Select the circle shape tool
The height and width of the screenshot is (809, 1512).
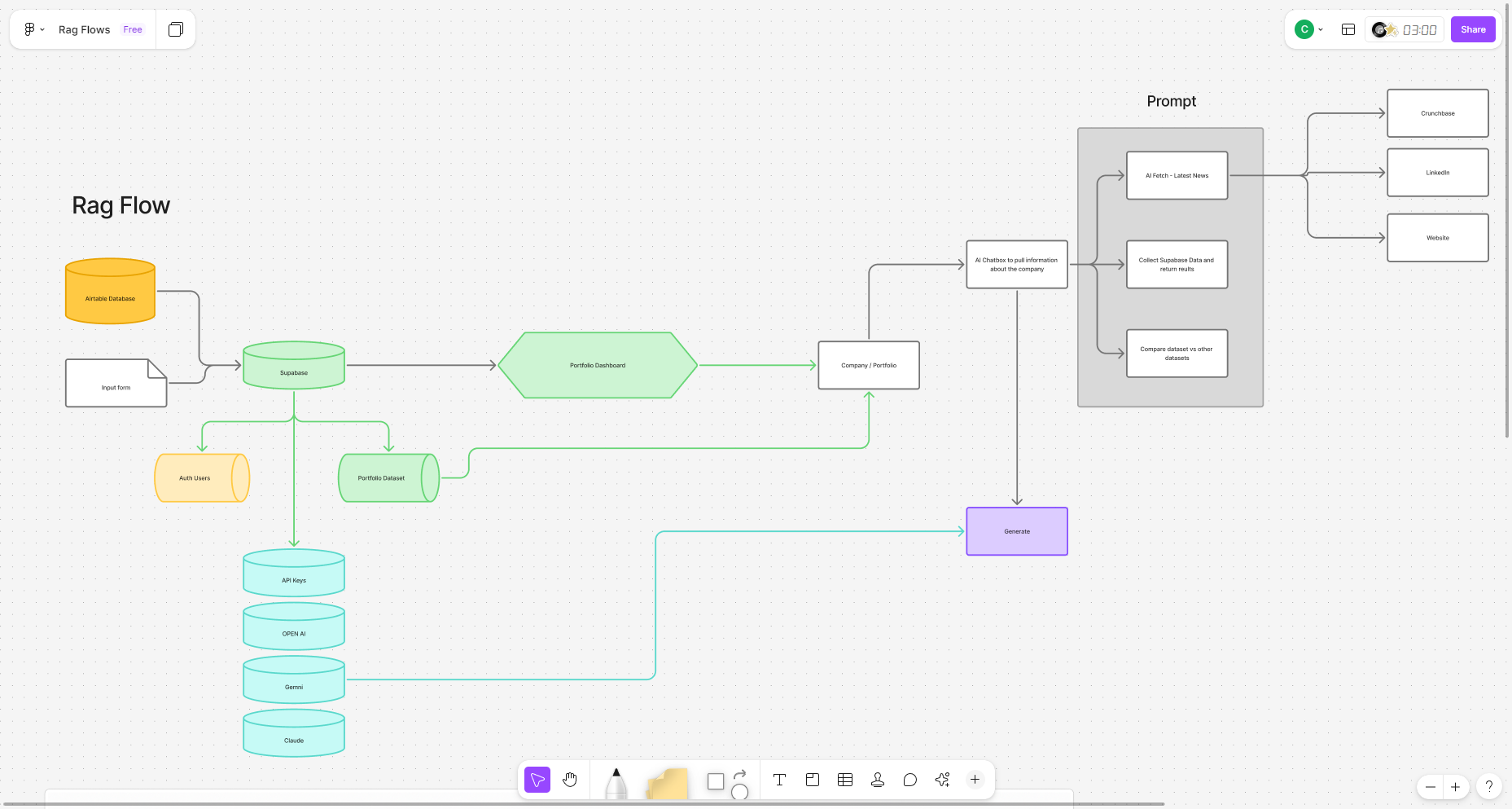point(739,791)
